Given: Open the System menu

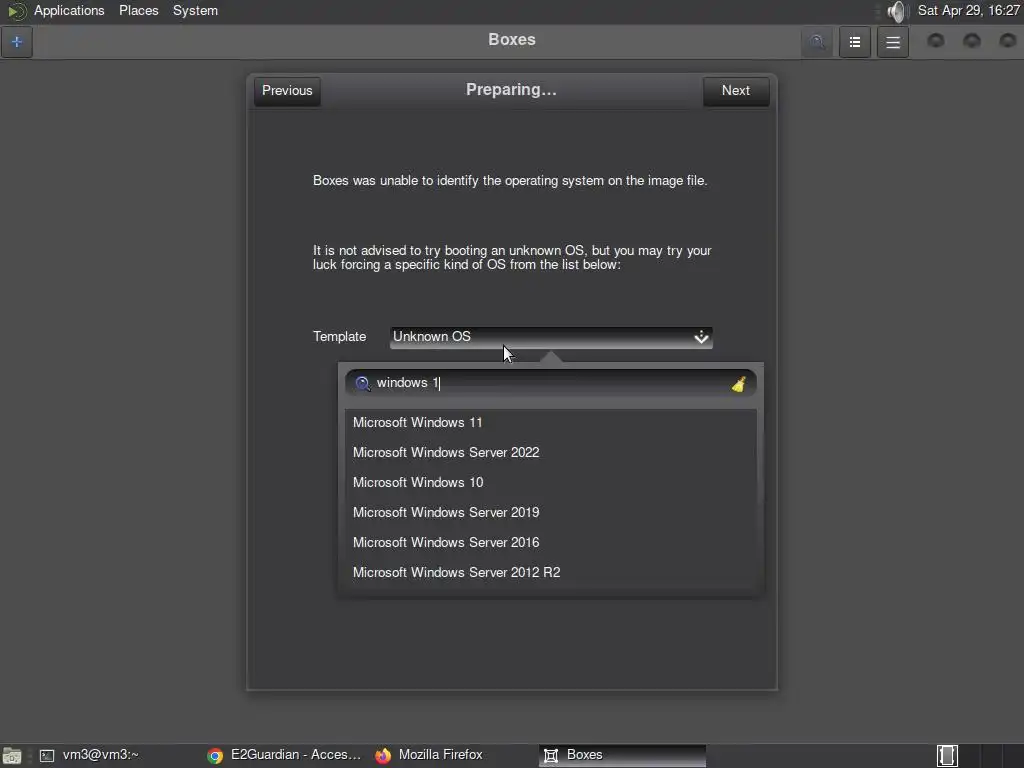Looking at the screenshot, I should click(195, 10).
